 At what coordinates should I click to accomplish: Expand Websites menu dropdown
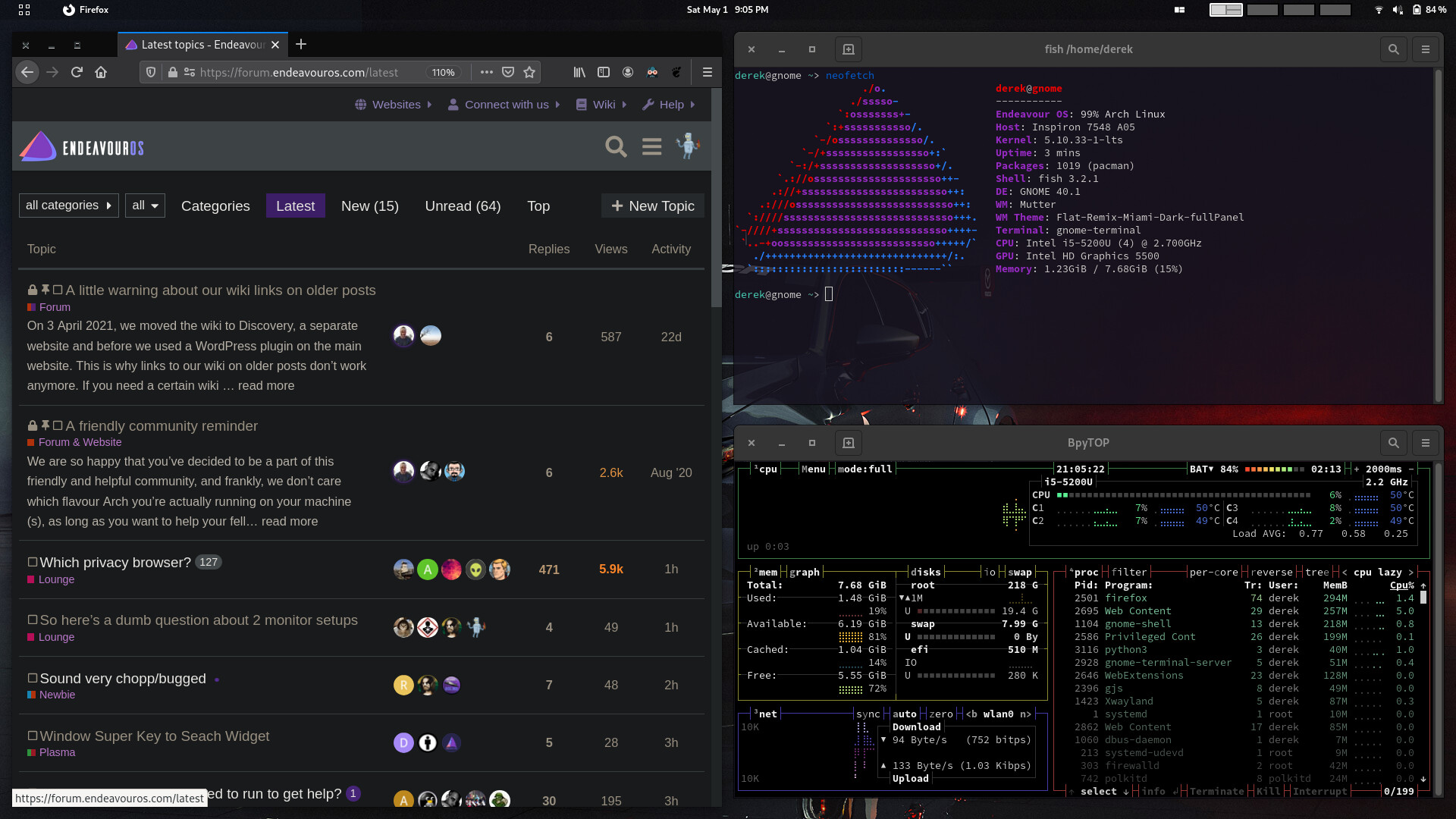[x=394, y=105]
